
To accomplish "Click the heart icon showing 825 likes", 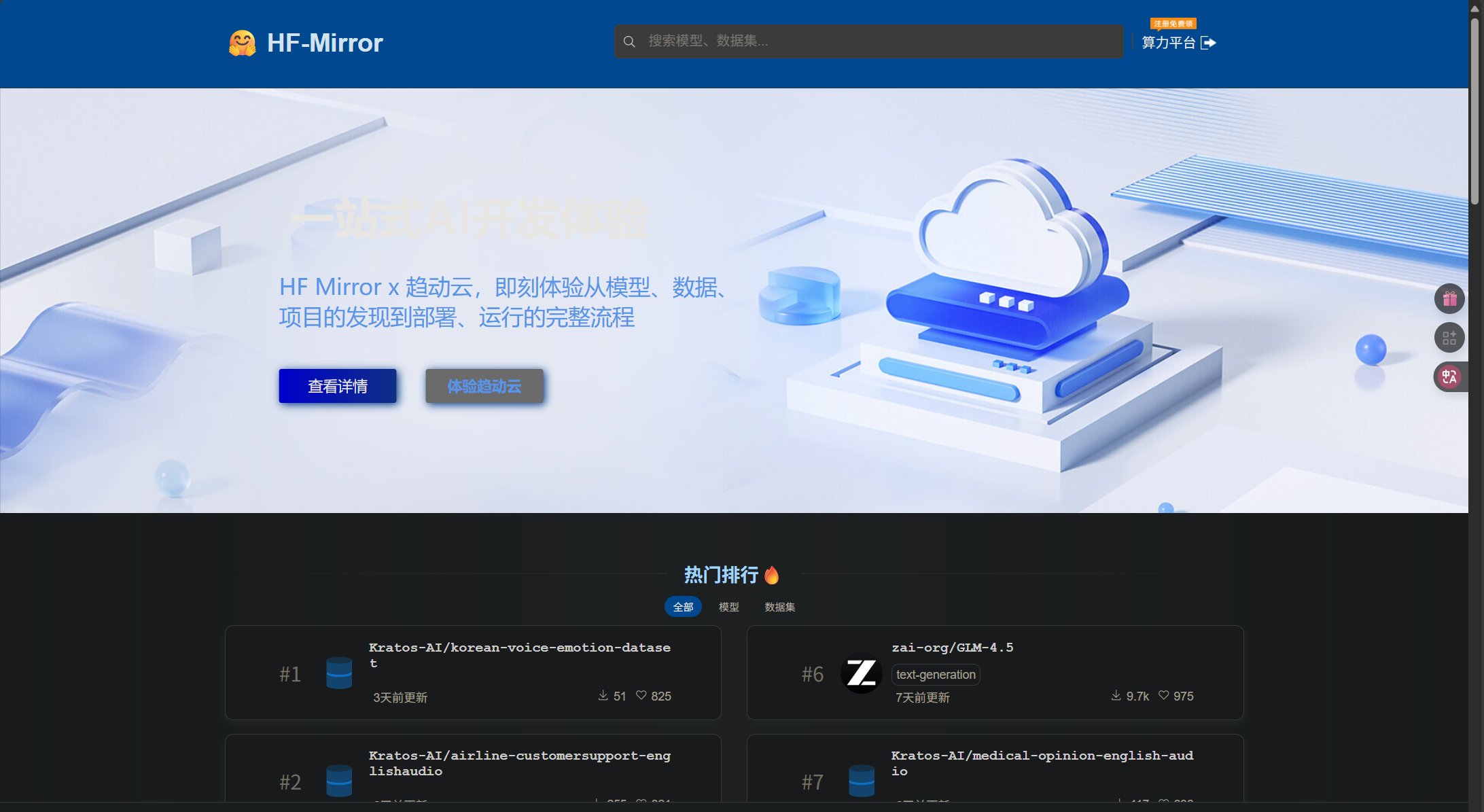I will pyautogui.click(x=641, y=695).
